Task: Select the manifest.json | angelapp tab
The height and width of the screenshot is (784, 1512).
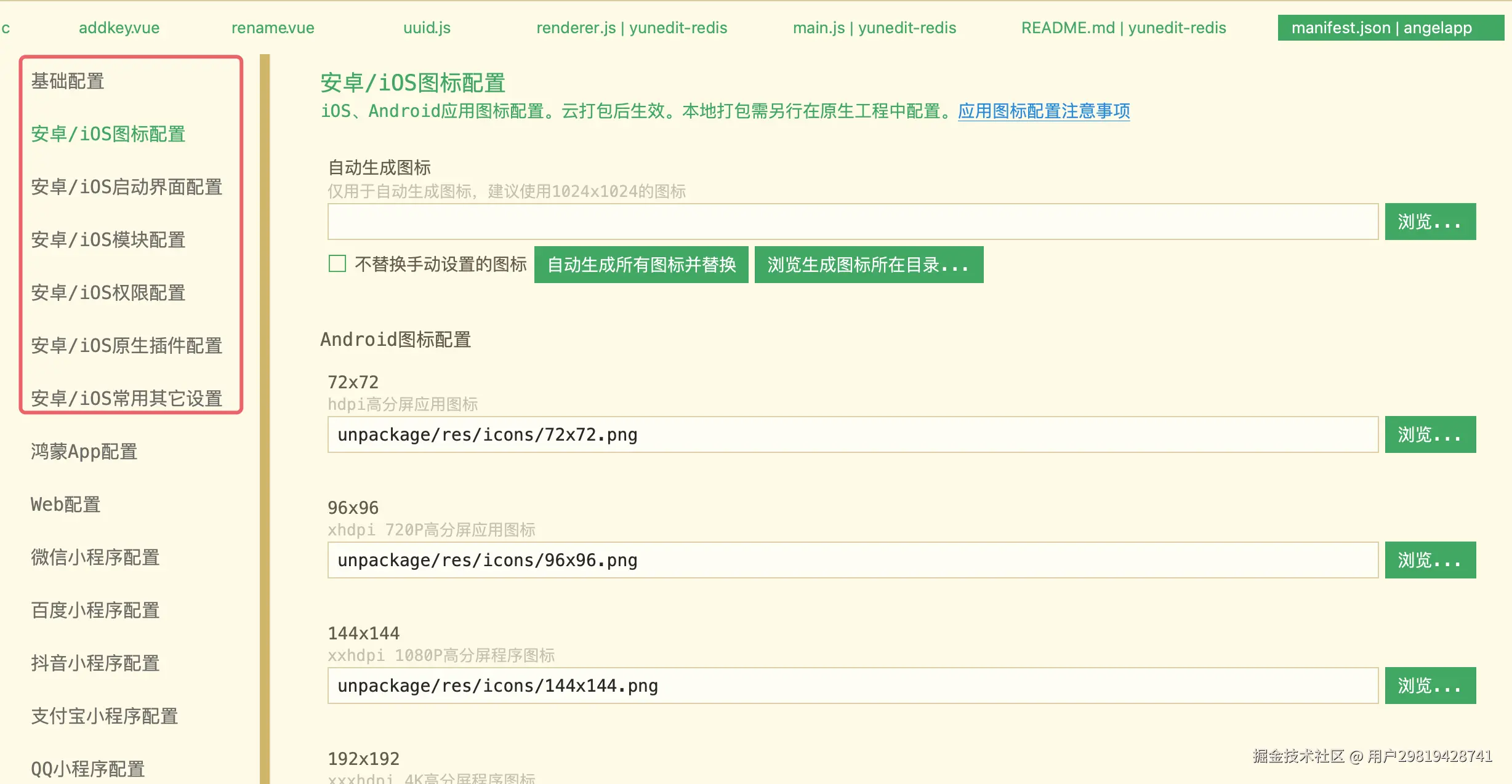Action: (1390, 28)
